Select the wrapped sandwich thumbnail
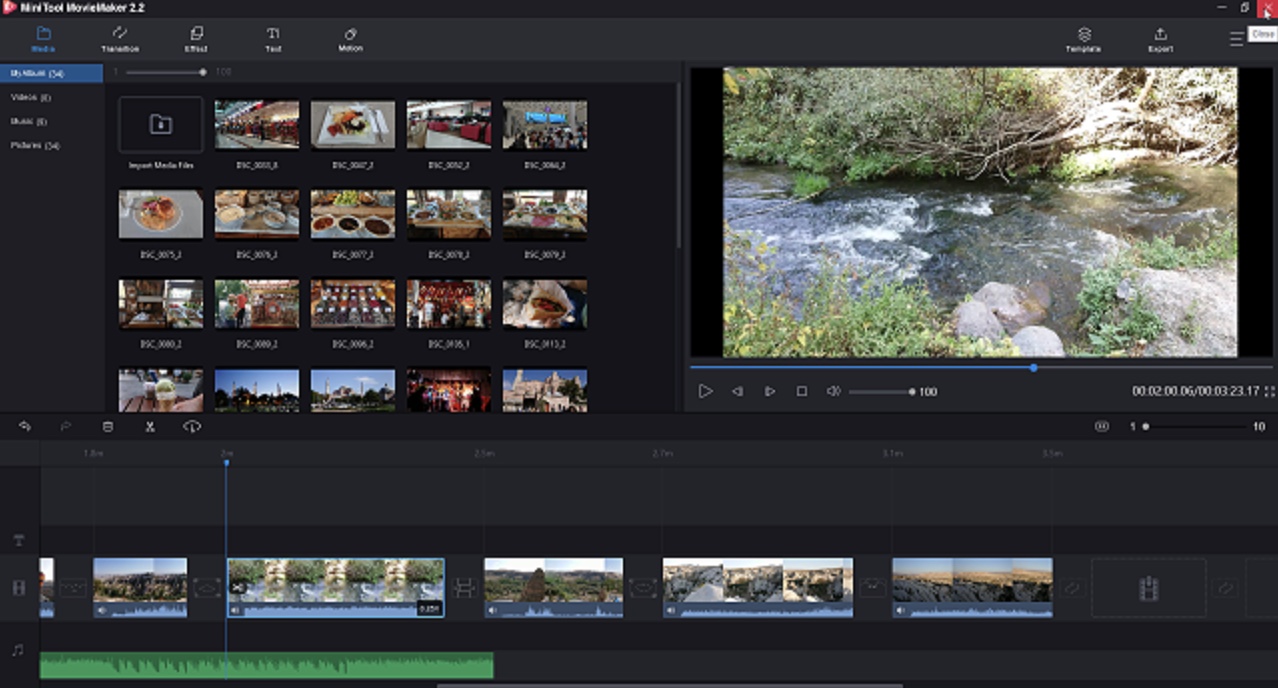The image size is (1278, 688). pos(544,304)
